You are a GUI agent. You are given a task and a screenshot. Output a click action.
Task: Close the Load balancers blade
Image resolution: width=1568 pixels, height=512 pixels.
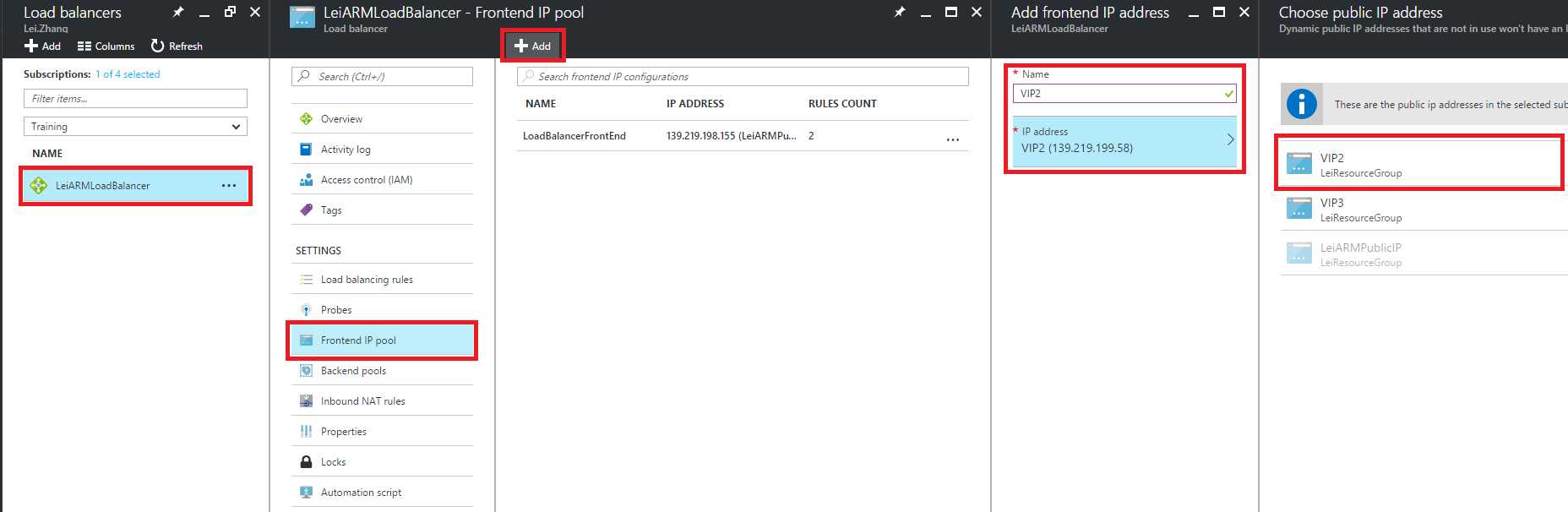(255, 12)
